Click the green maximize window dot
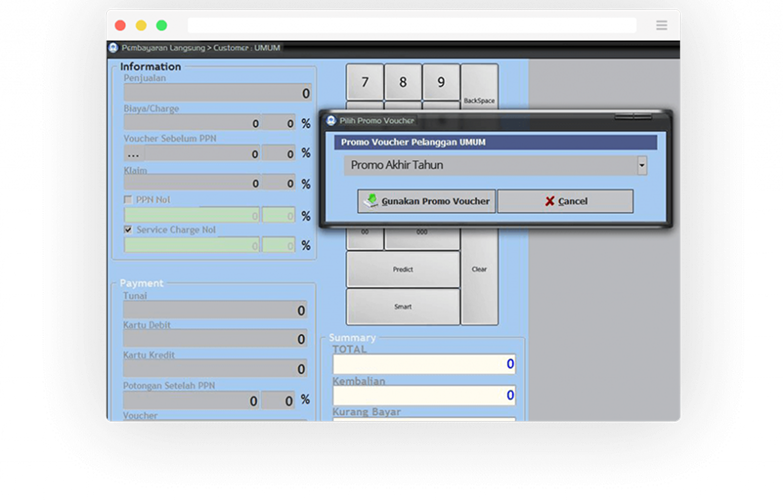This screenshot has height=503, width=783. [x=161, y=25]
